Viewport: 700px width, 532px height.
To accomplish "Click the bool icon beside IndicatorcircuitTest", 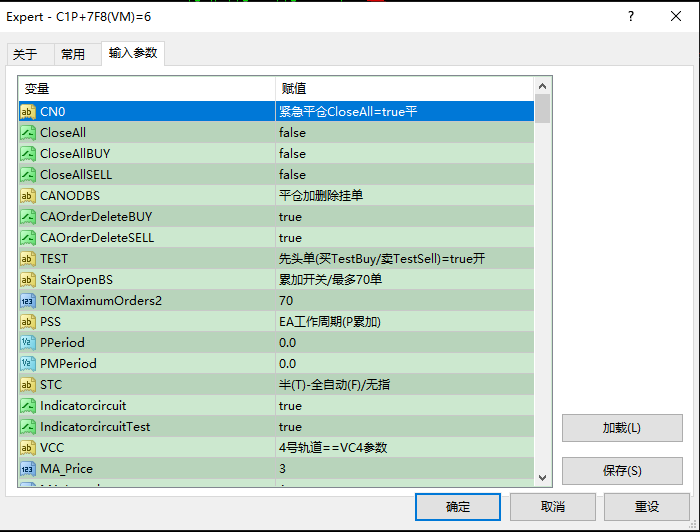I will click(28, 426).
